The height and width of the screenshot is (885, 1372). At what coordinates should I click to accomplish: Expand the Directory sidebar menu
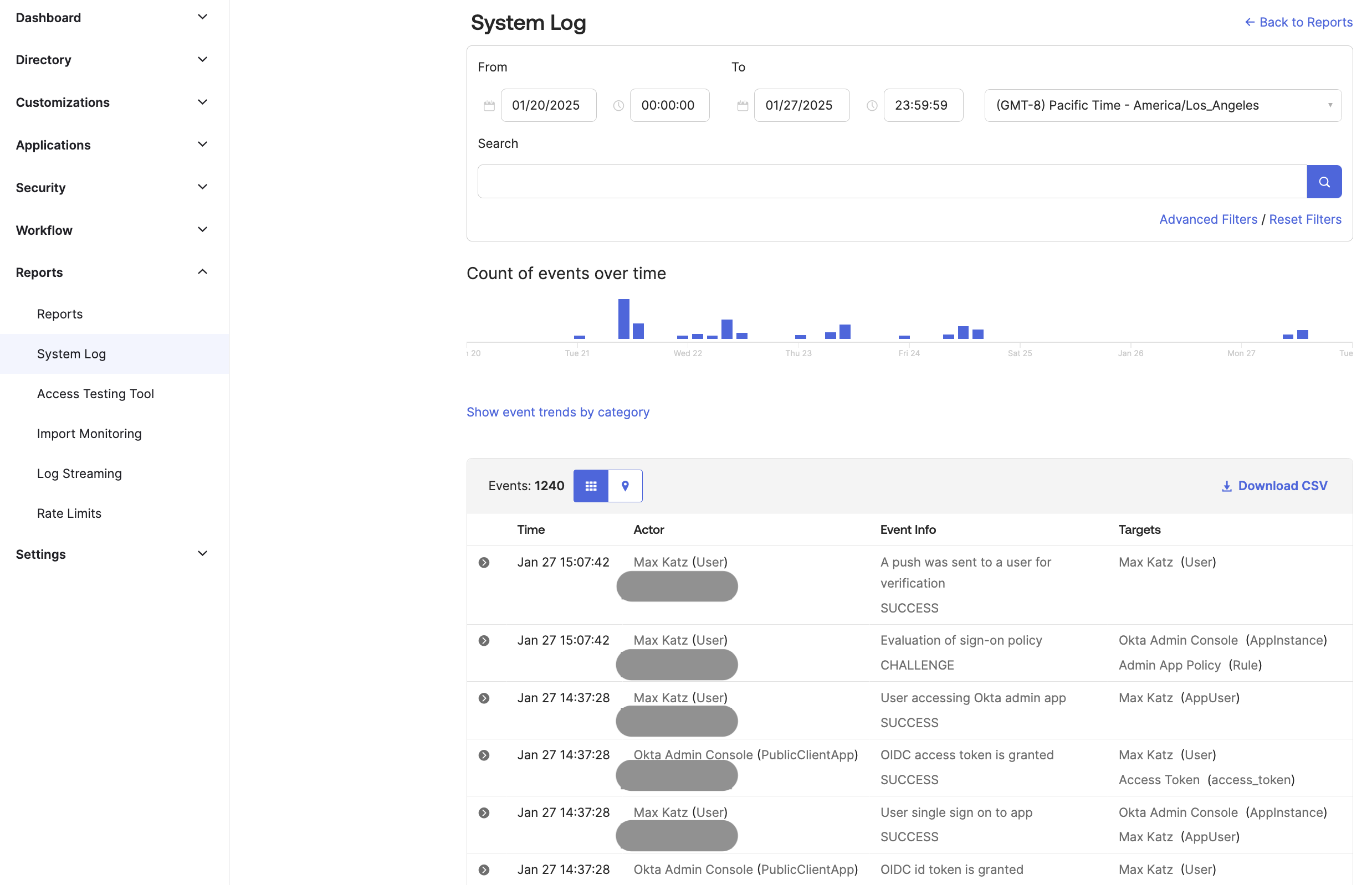coord(202,60)
